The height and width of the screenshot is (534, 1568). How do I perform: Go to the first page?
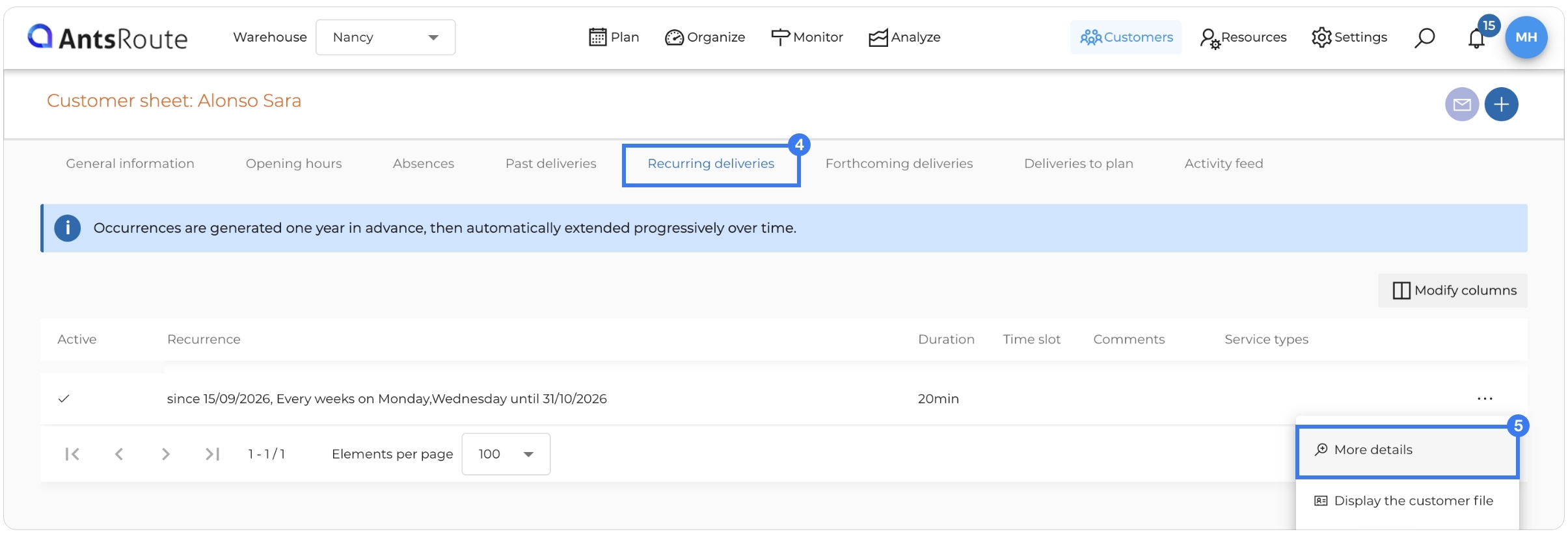click(x=72, y=454)
